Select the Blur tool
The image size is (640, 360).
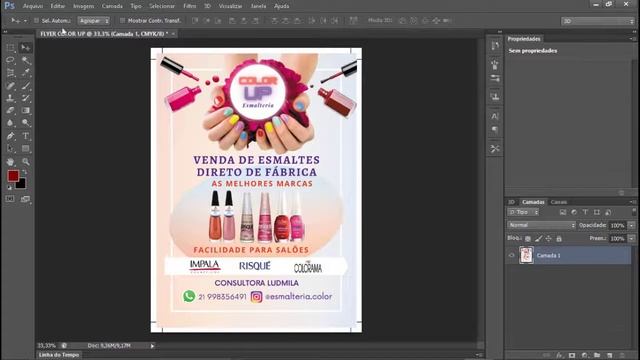click(10, 122)
